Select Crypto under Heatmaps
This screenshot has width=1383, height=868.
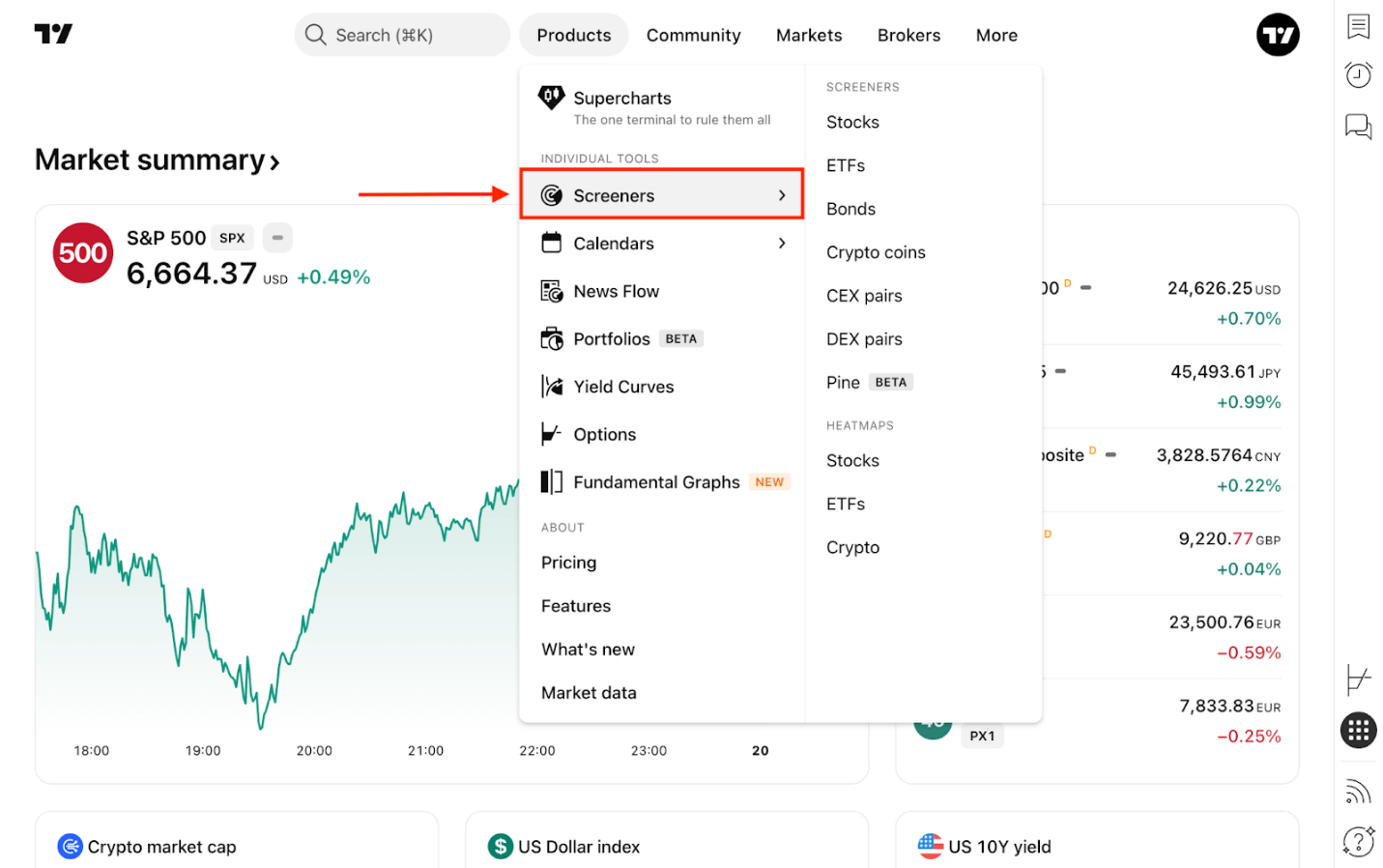point(852,547)
